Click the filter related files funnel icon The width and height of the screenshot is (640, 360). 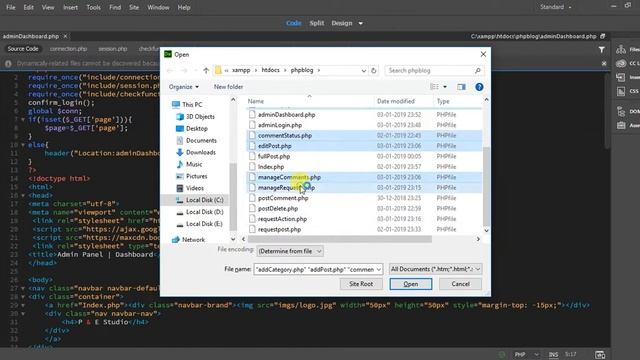coord(602,49)
